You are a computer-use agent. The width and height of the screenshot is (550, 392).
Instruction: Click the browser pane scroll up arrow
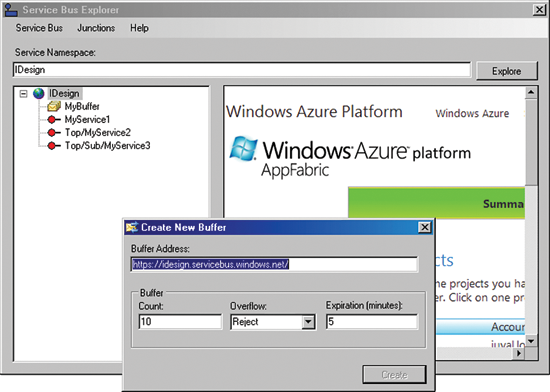tap(531, 93)
